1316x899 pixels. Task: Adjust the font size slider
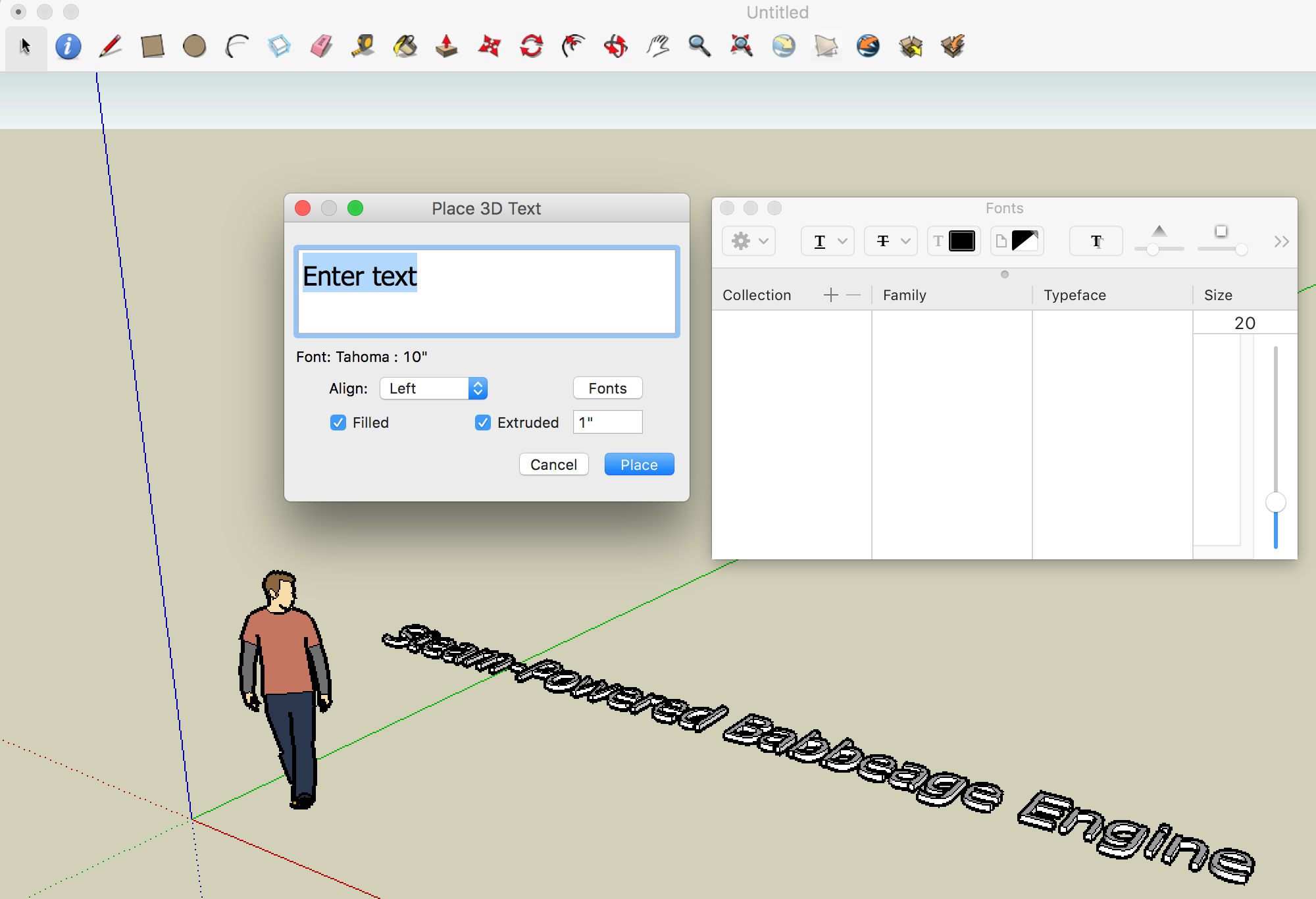1275,502
